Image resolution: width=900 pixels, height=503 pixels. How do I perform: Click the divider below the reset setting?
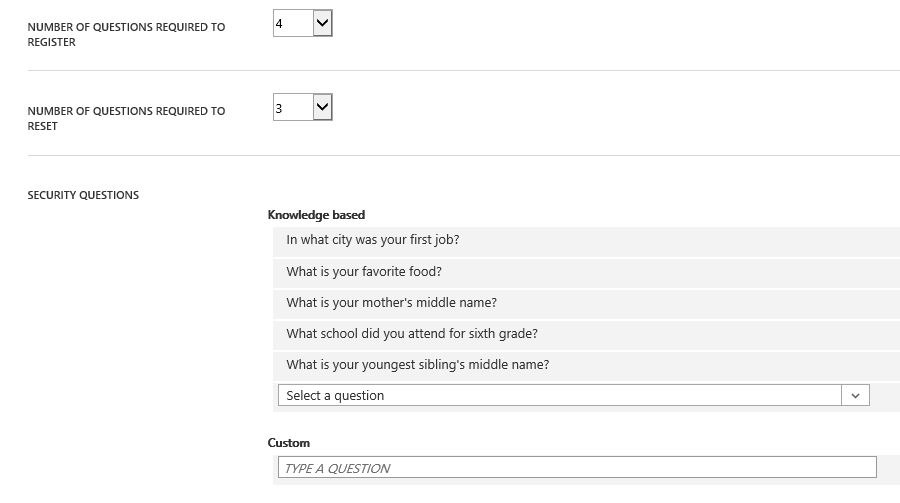click(x=463, y=155)
